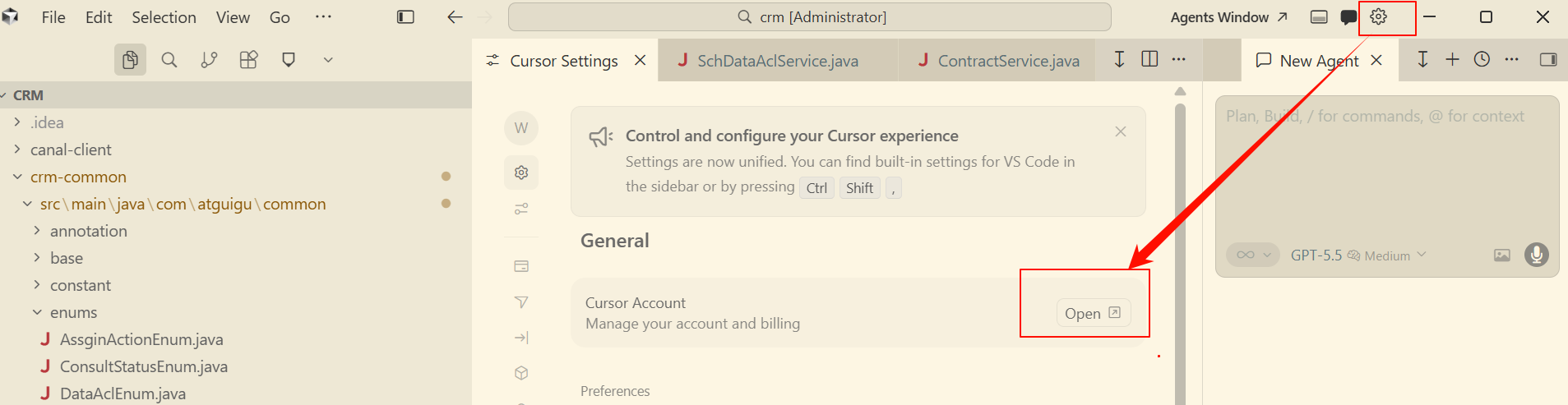This screenshot has width=1568, height=405.
Task: Select the cube icon in settings sidebar
Action: pos(521,373)
